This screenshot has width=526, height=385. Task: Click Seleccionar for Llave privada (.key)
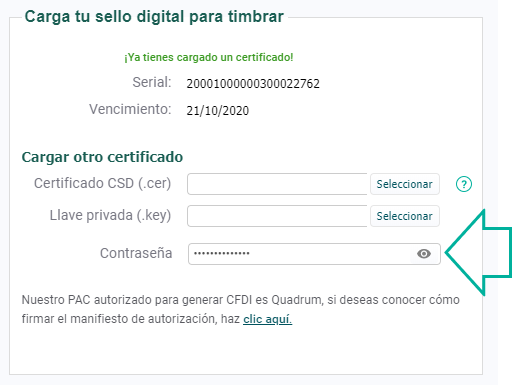click(x=405, y=216)
